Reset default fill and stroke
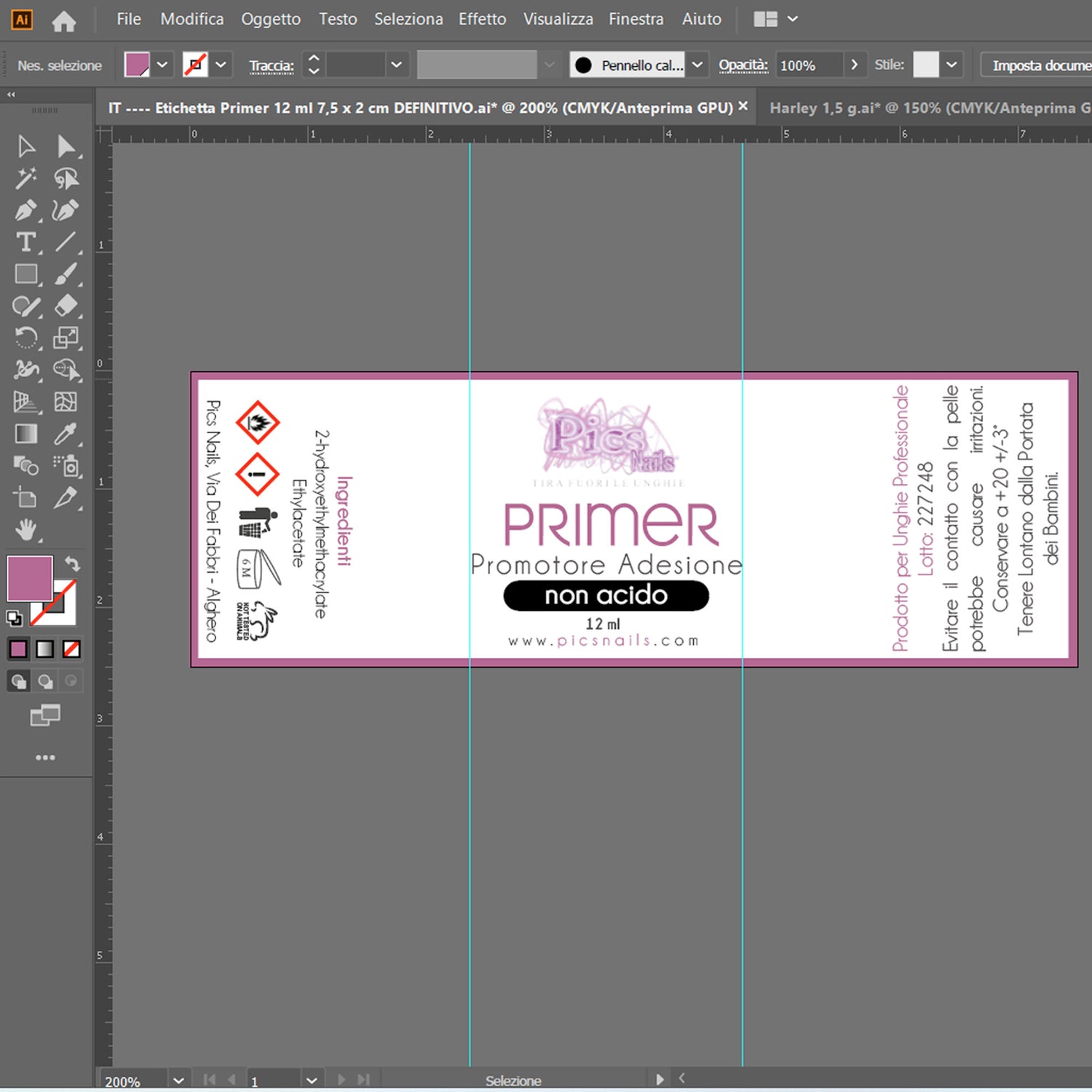Screen dimensions: 1092x1092 15,619
